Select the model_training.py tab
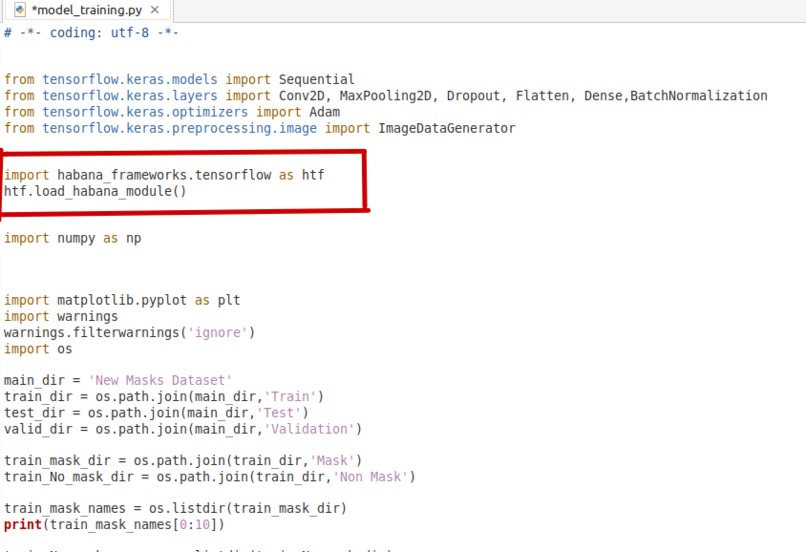The height and width of the screenshot is (552, 806). (87, 10)
